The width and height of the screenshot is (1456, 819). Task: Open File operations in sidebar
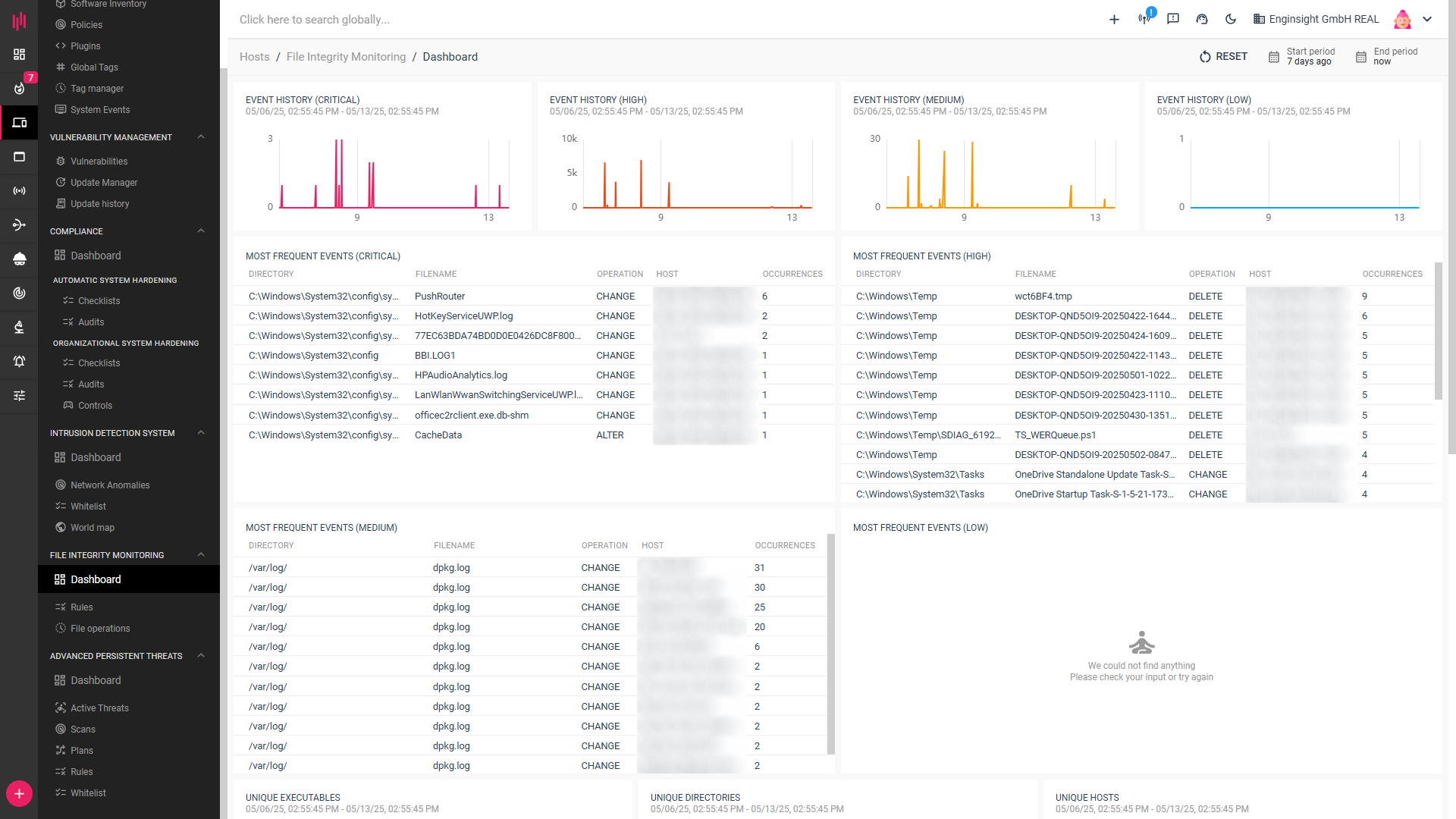pyautogui.click(x=100, y=629)
